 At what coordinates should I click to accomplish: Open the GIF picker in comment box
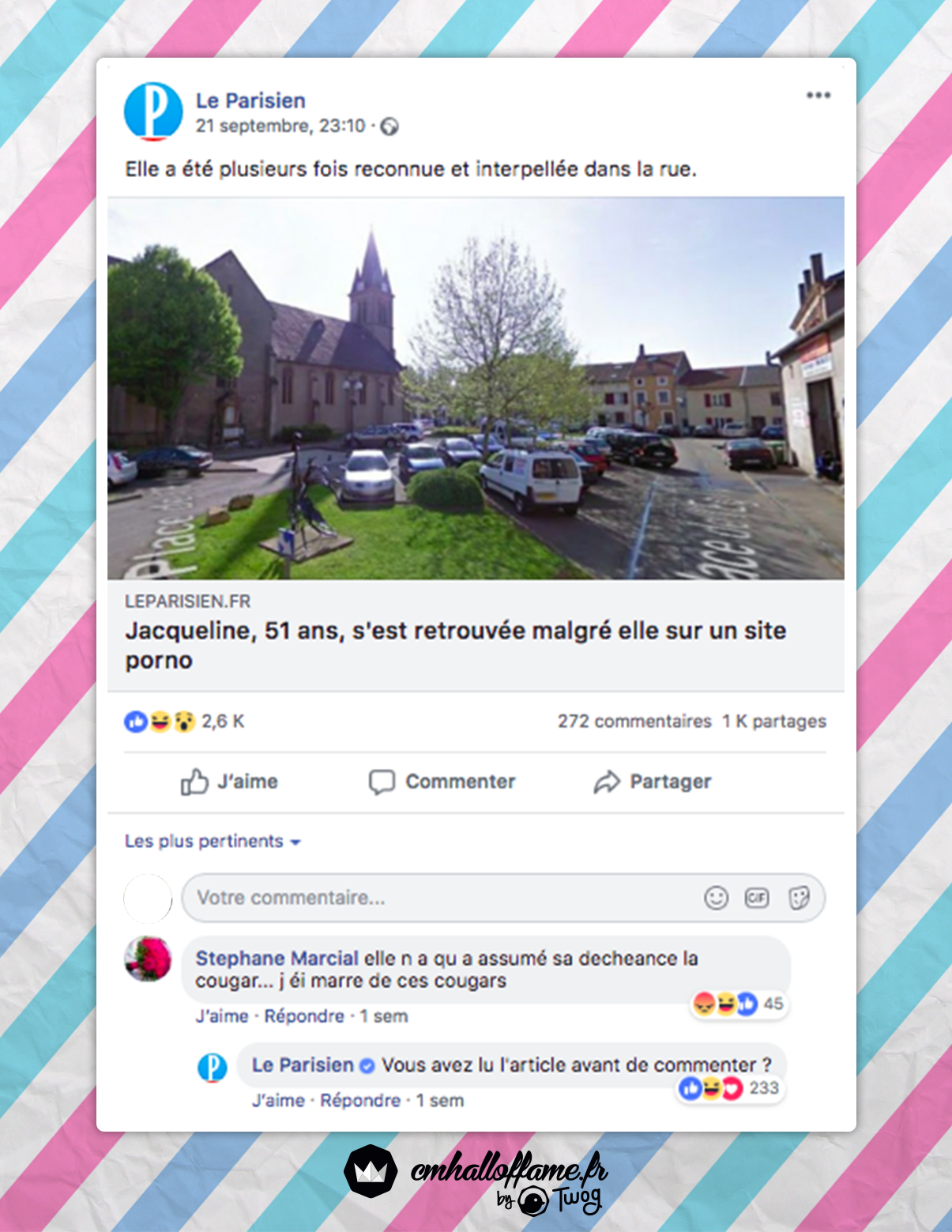(757, 898)
